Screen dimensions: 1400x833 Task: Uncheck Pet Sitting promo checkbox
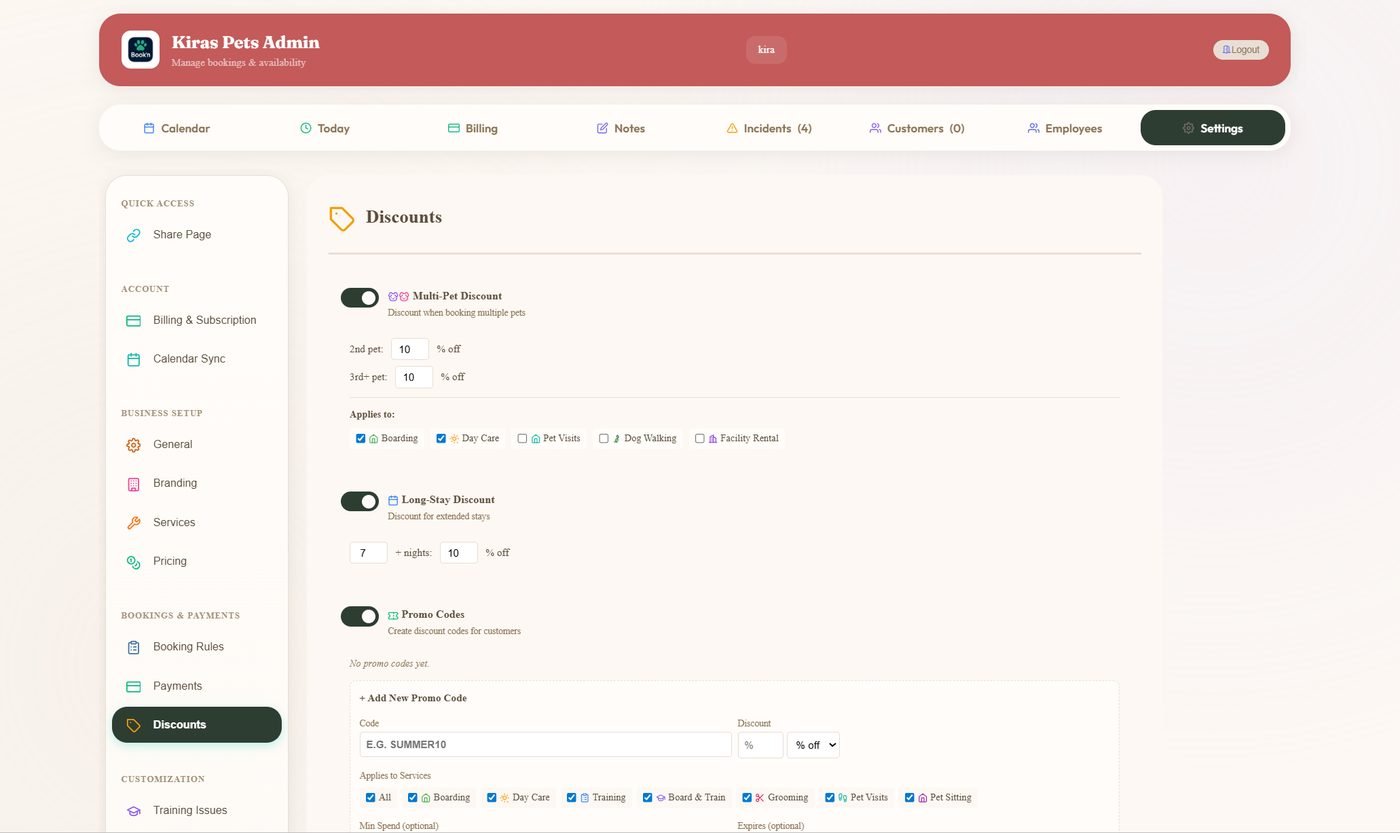[x=910, y=797]
